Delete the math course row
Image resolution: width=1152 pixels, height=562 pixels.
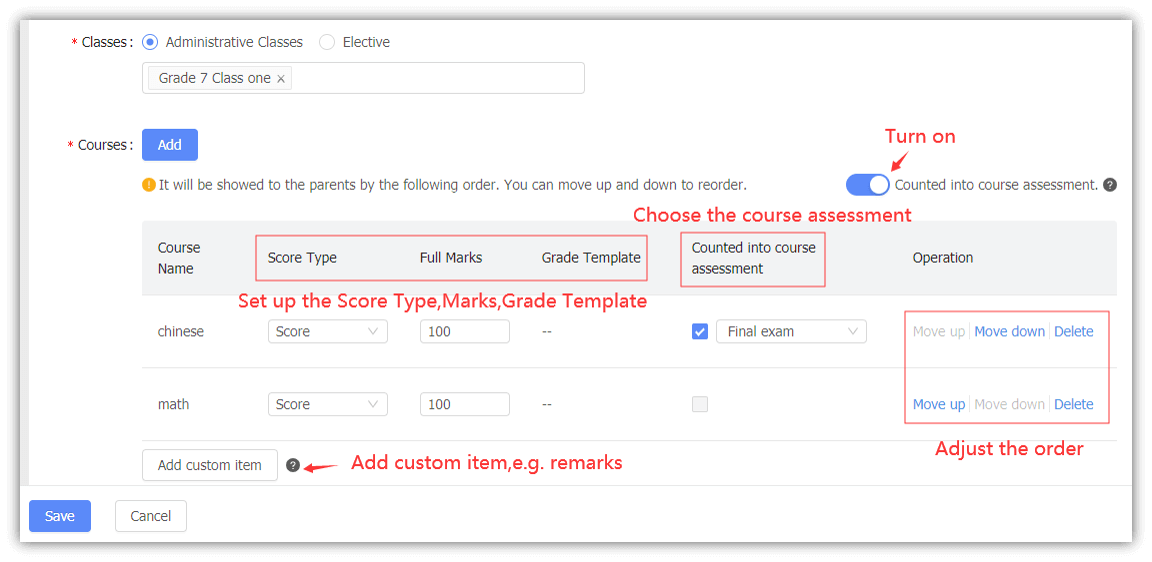point(1074,405)
